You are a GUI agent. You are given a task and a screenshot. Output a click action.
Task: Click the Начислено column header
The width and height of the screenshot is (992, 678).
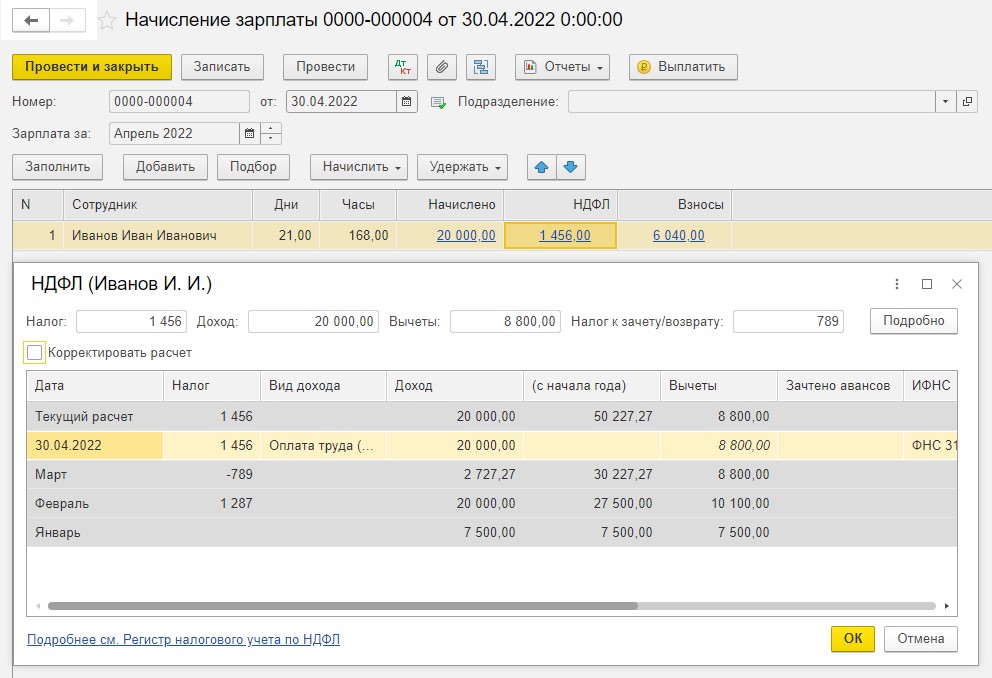pyautogui.click(x=450, y=205)
